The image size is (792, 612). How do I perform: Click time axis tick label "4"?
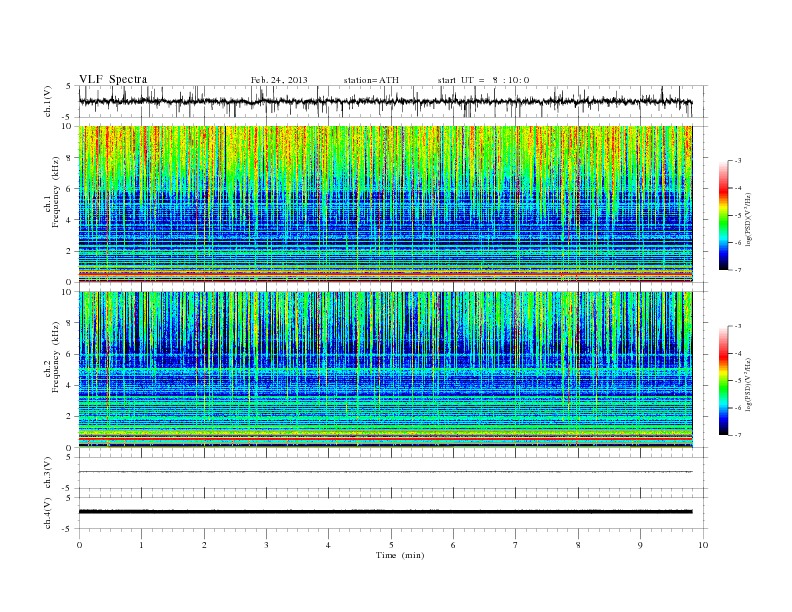[328, 545]
